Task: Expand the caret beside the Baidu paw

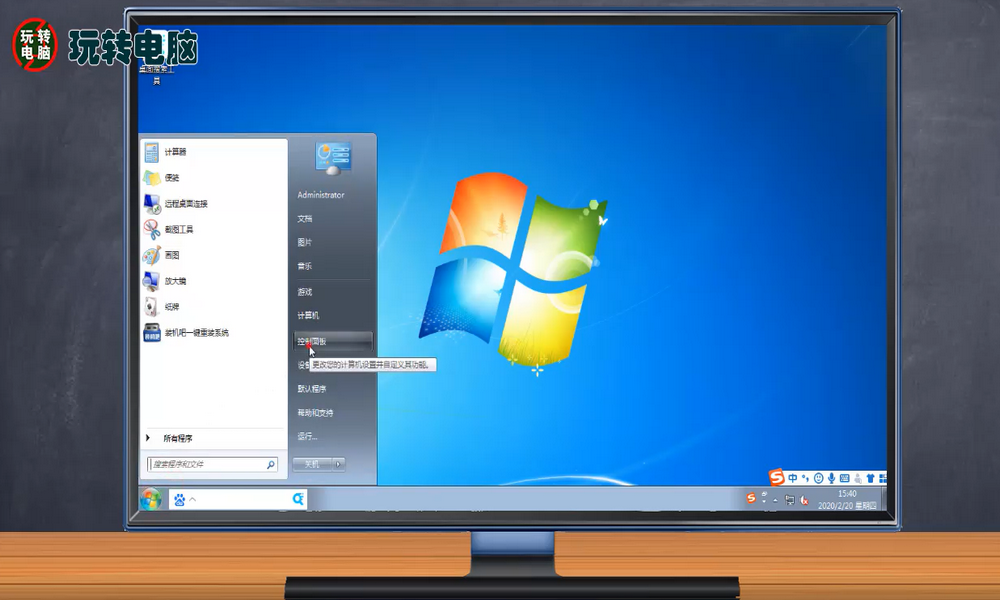Action: [x=193, y=500]
